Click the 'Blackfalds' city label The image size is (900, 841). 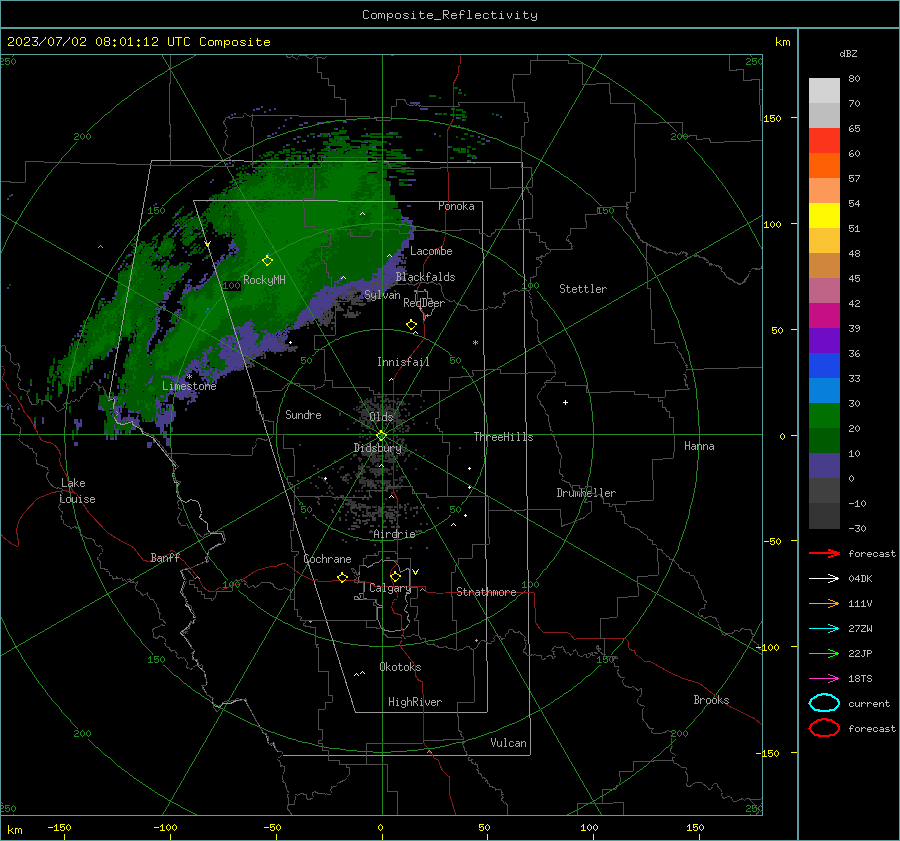pyautogui.click(x=425, y=277)
